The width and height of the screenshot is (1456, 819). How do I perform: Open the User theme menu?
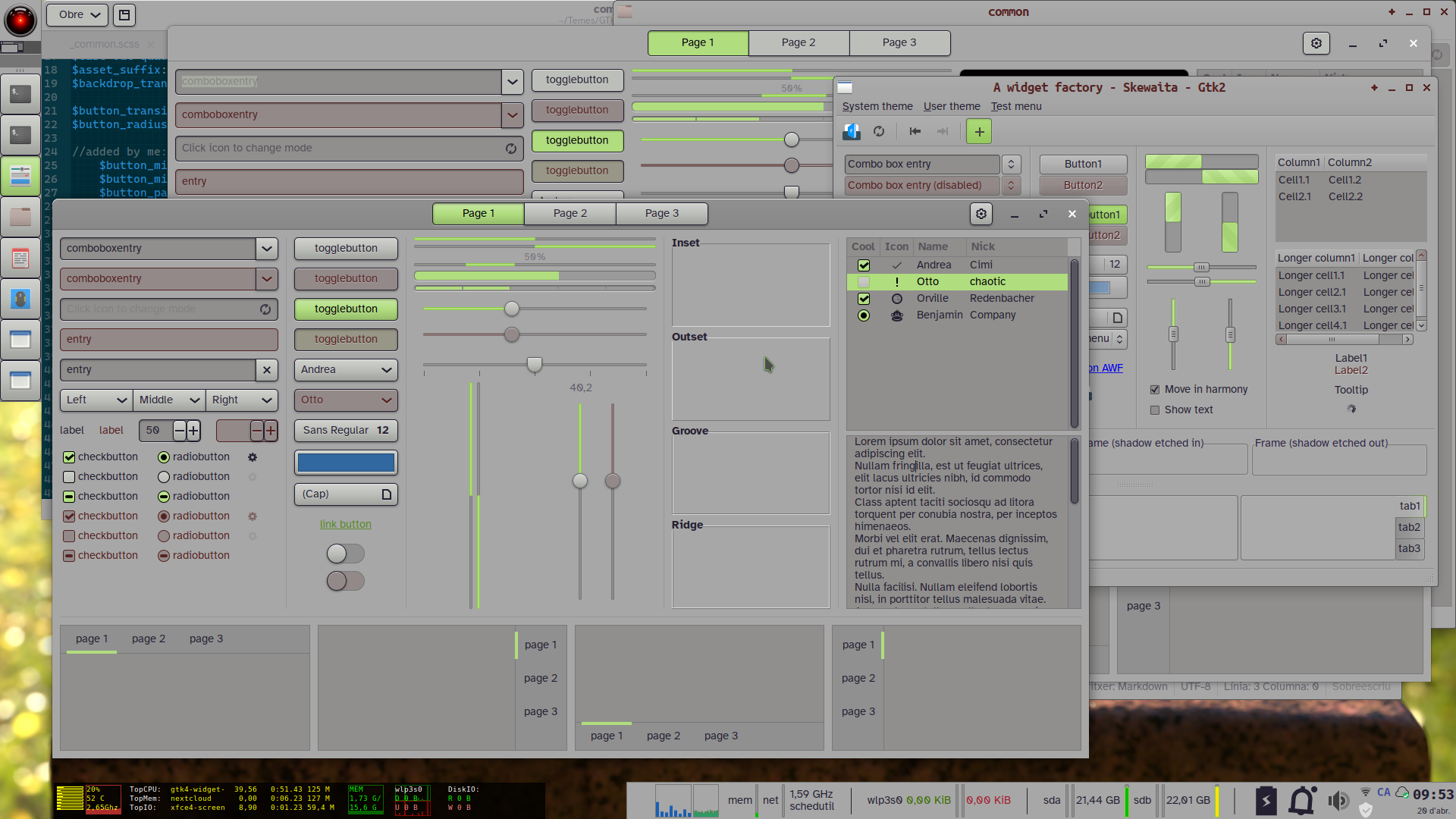pyautogui.click(x=951, y=107)
